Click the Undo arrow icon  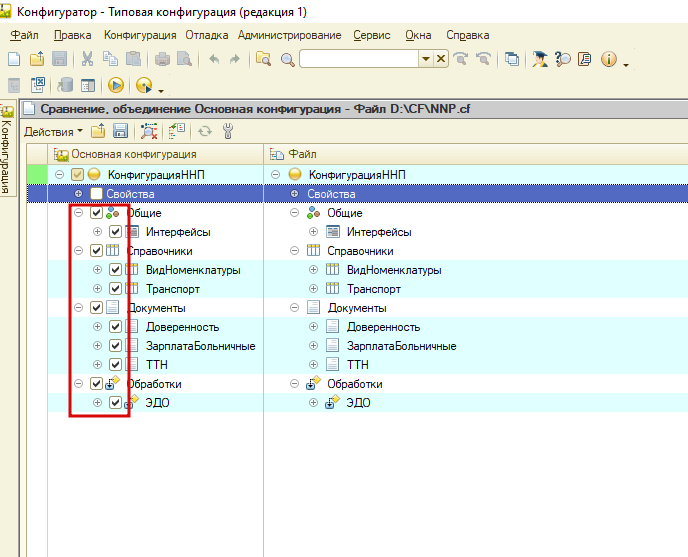point(214,59)
